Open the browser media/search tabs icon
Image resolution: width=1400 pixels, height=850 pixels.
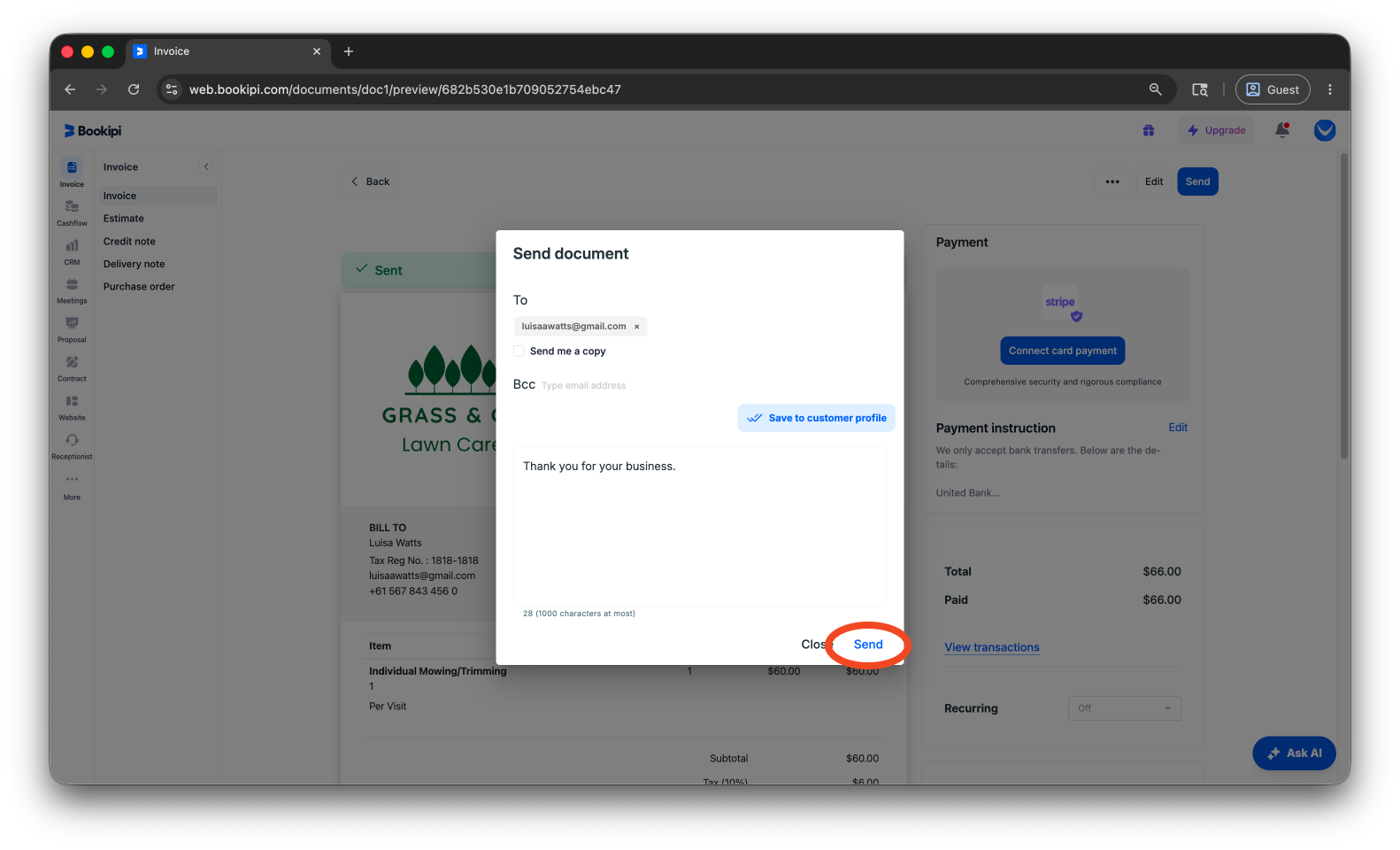click(1200, 89)
